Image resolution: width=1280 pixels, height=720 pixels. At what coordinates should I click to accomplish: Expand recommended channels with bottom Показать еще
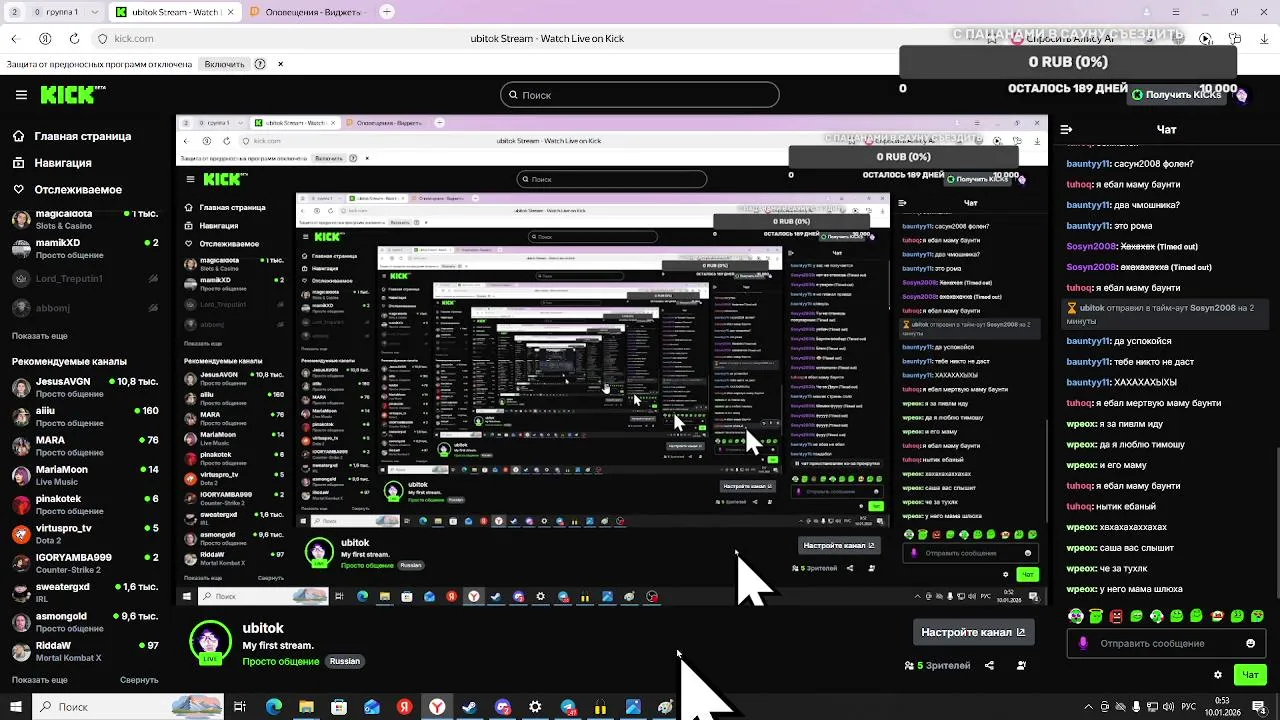click(40, 680)
